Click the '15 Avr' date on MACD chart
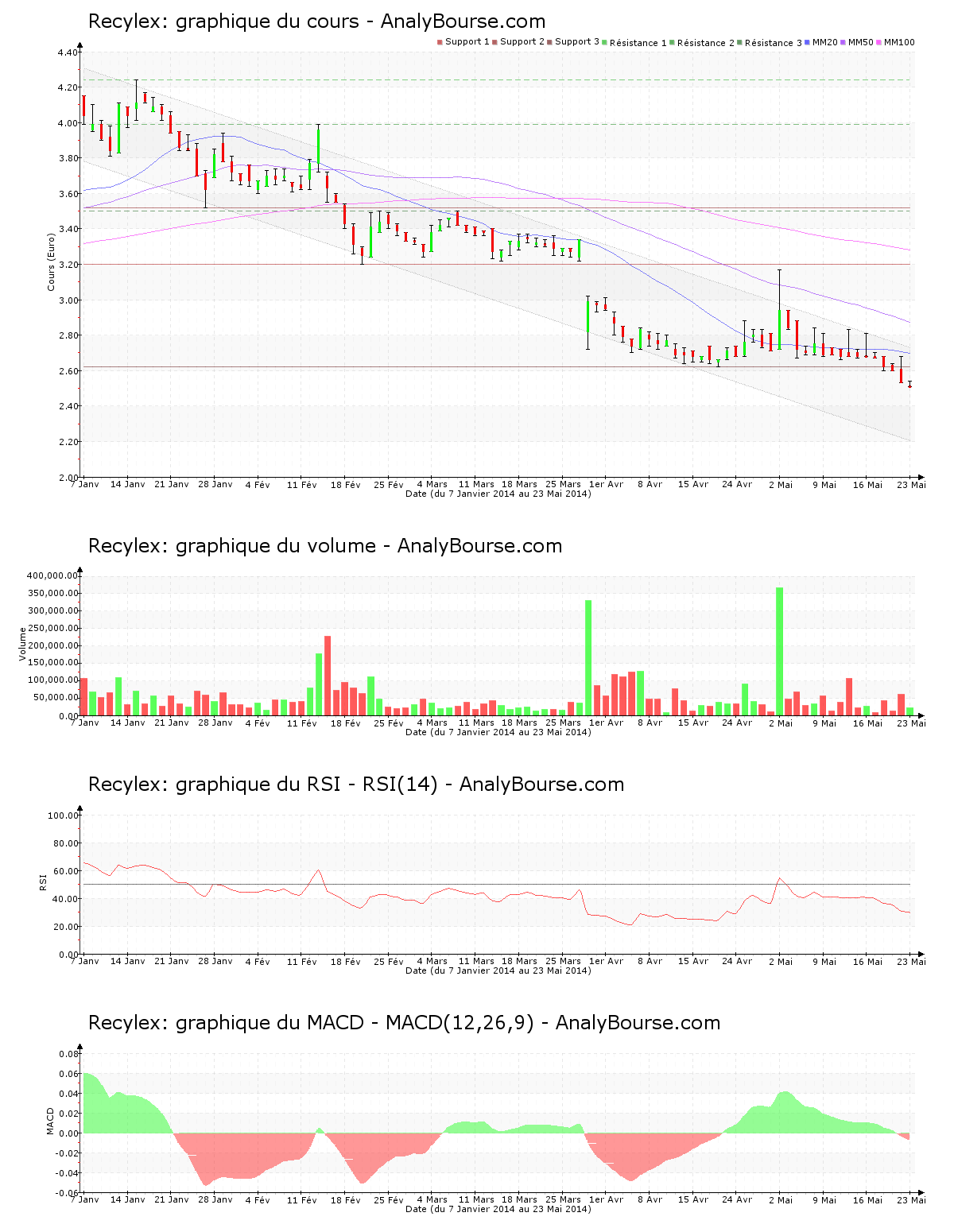 (692, 1199)
